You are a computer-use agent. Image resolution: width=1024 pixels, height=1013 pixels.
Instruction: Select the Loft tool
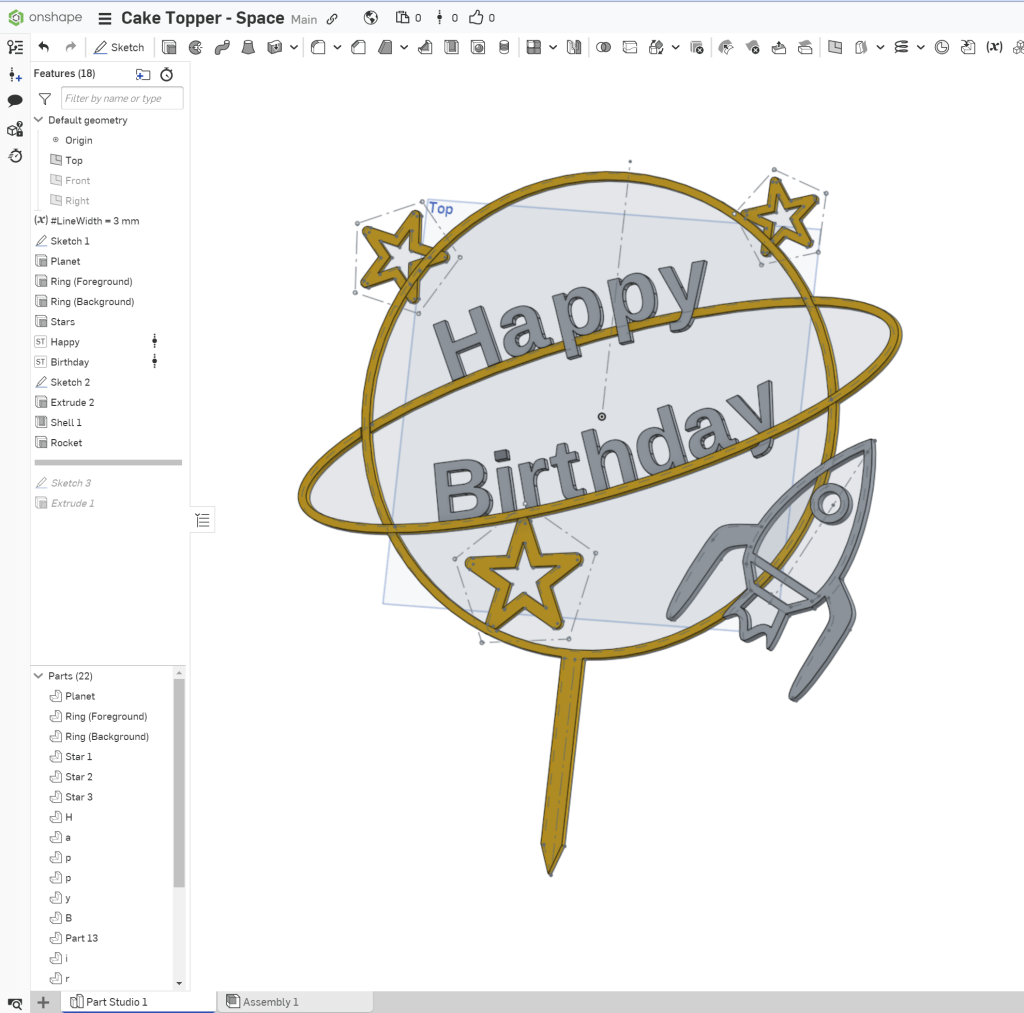point(248,47)
